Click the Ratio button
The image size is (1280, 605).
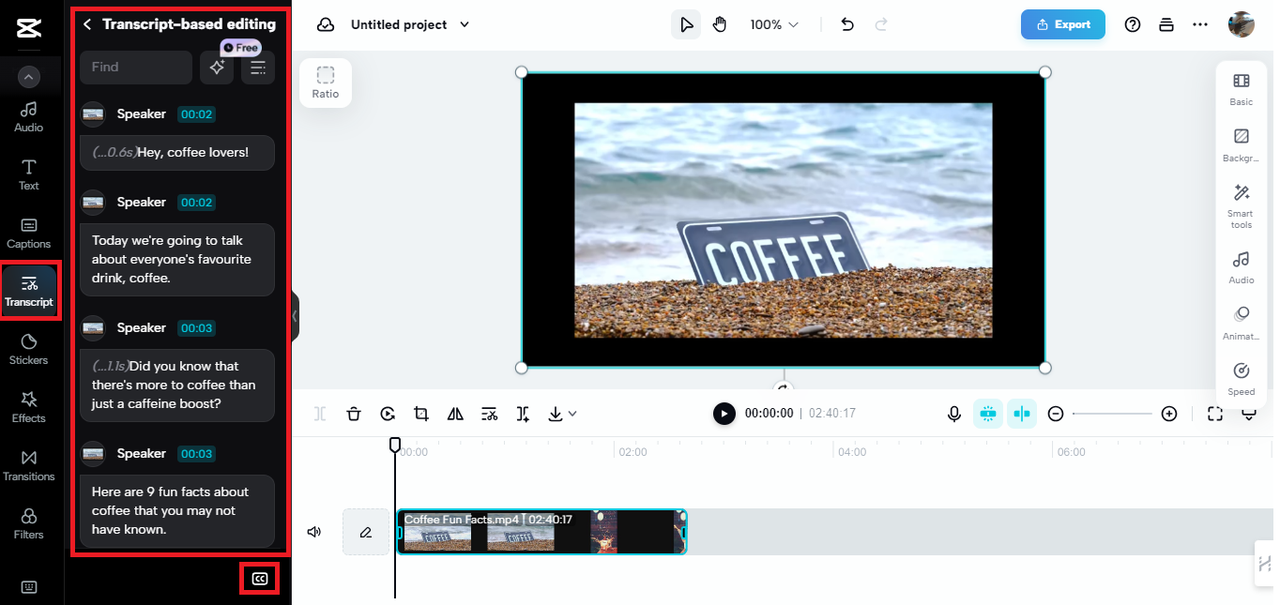tap(325, 82)
